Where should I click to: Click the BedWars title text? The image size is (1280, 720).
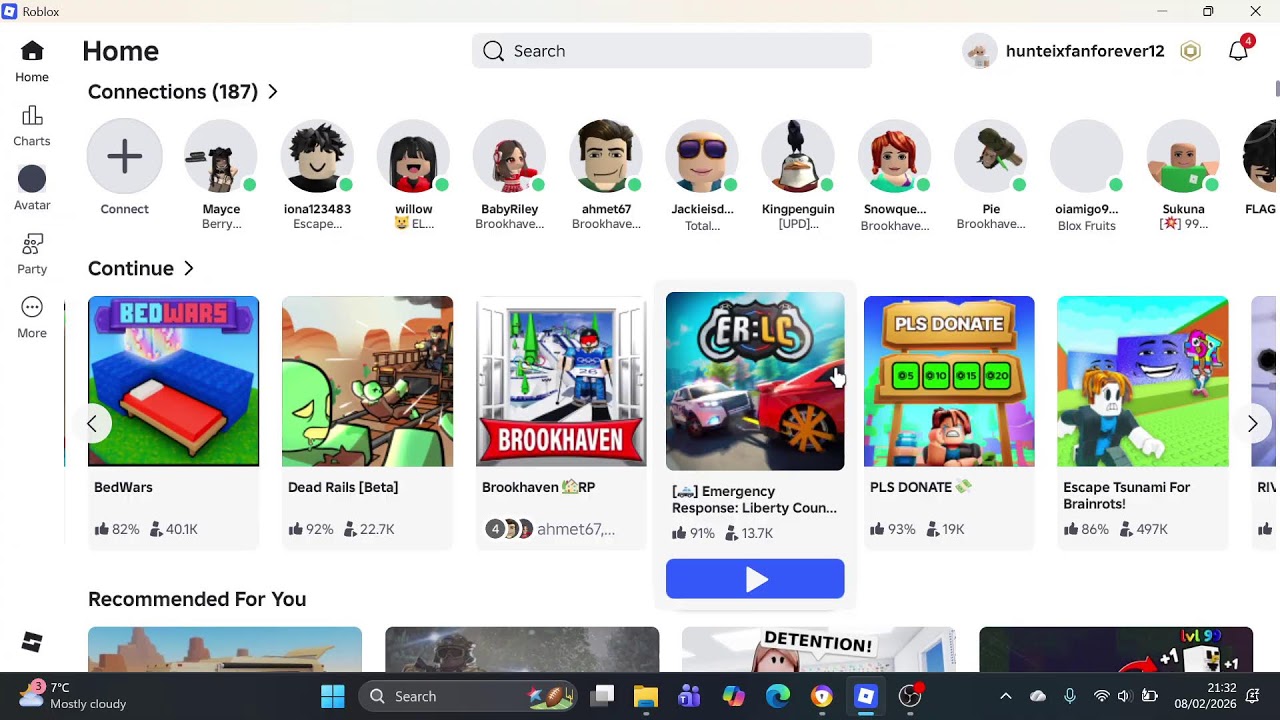[x=123, y=488]
